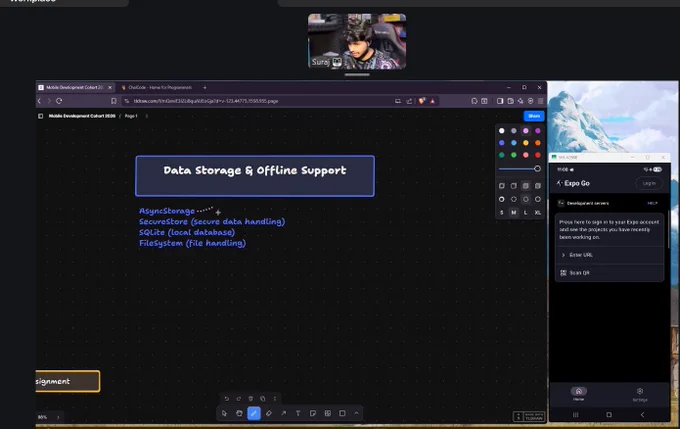This screenshot has width=680, height=429.
Task: Click the blue Share button
Action: click(x=534, y=116)
